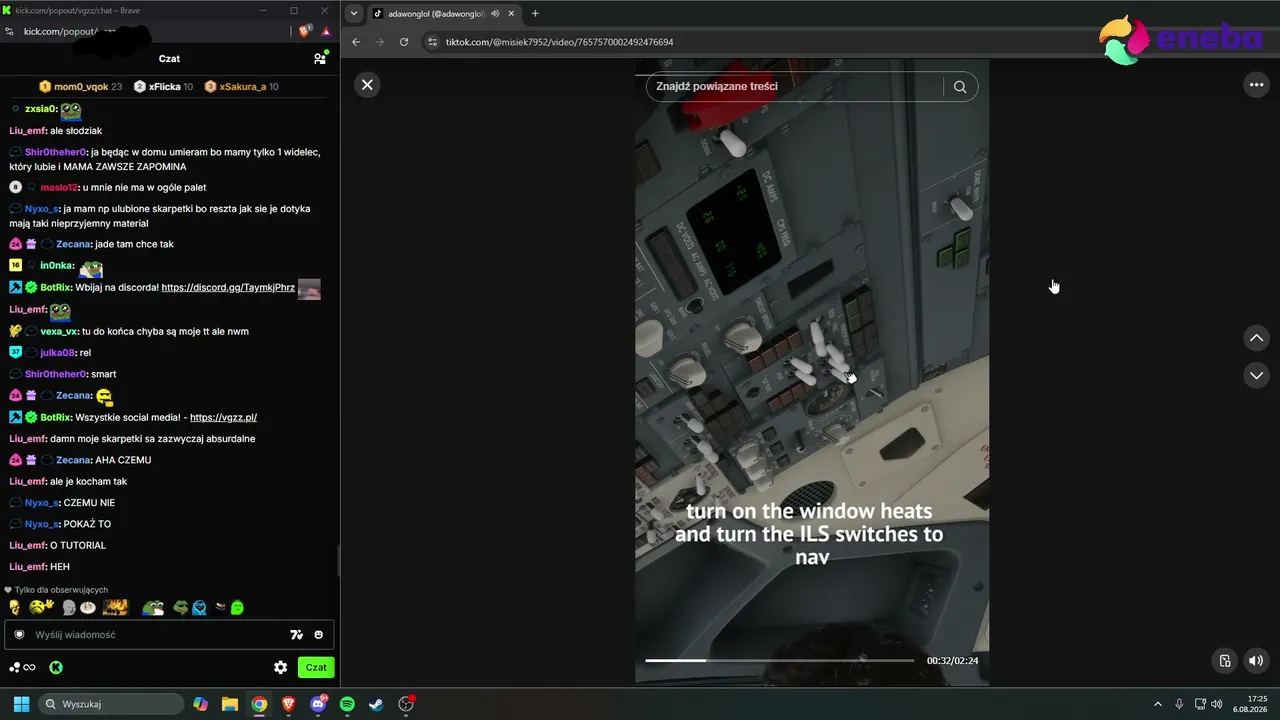This screenshot has height=720, width=1280.
Task: Focus the 'Znajdź powiązane treści' search field
Action: pyautogui.click(x=795, y=86)
